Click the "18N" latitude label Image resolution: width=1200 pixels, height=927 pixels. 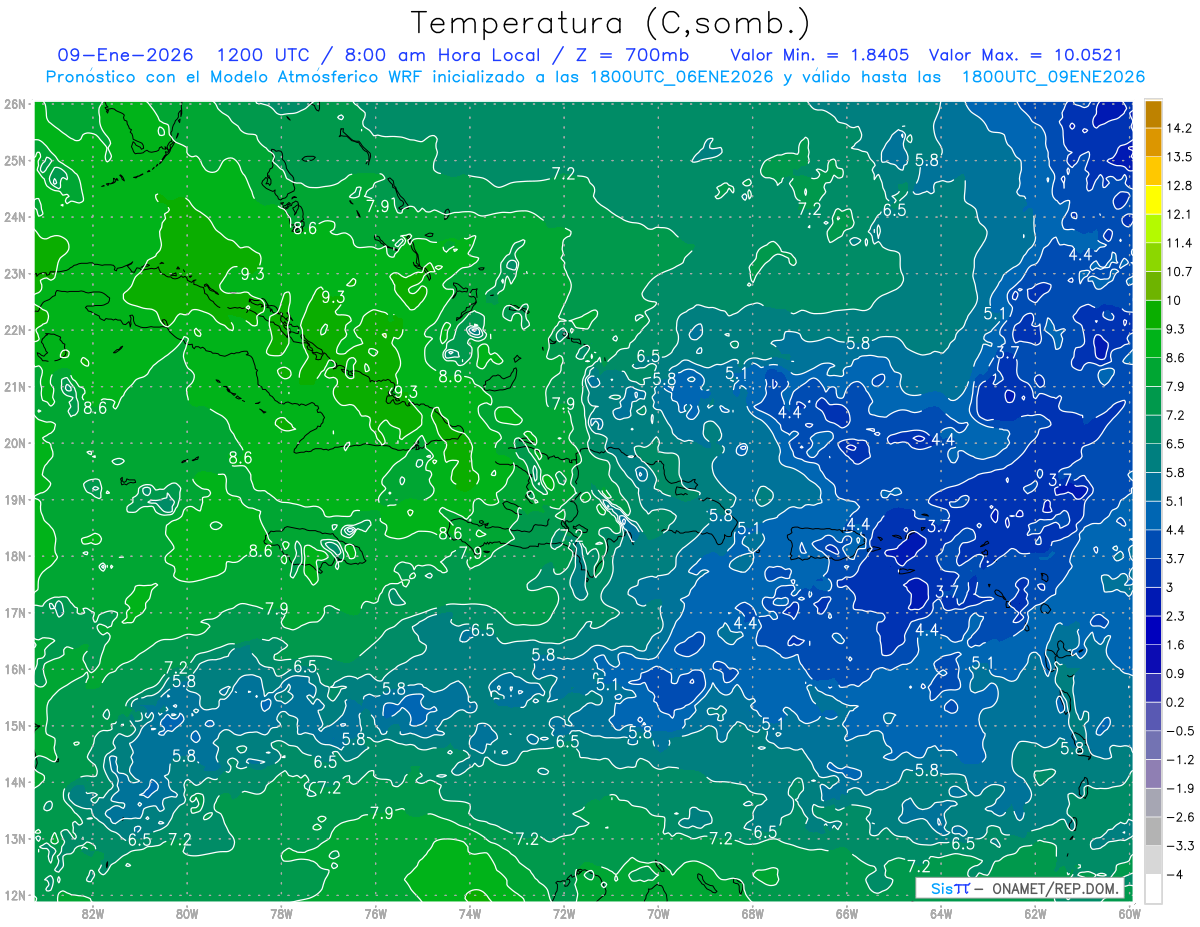[15, 556]
